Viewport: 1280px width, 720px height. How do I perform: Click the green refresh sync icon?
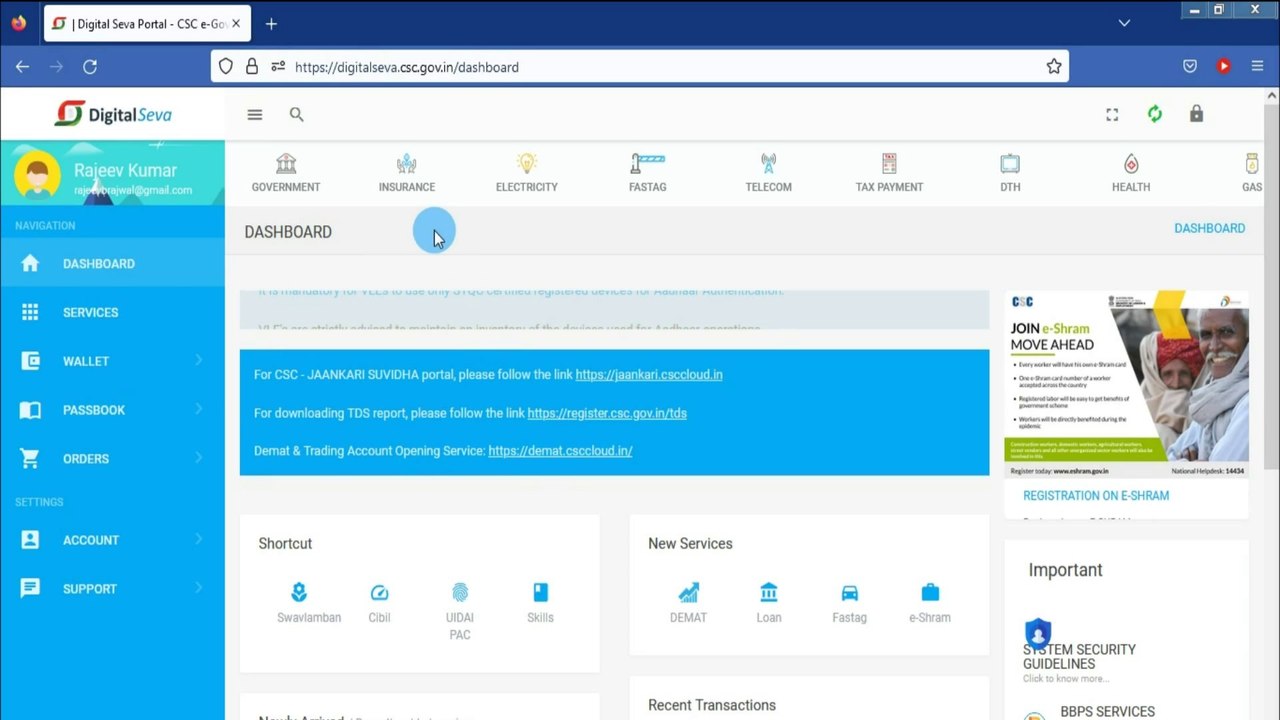coord(1155,114)
